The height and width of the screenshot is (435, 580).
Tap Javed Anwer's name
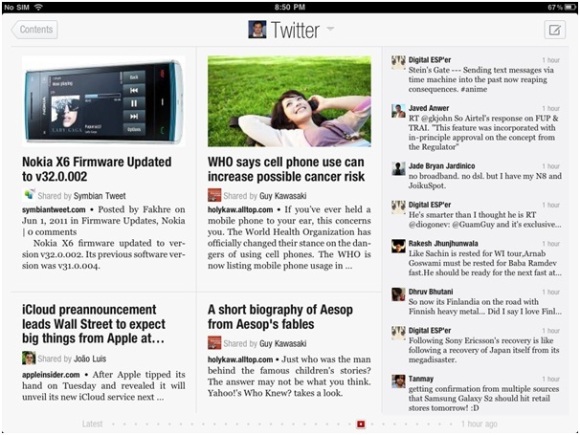[428, 108]
